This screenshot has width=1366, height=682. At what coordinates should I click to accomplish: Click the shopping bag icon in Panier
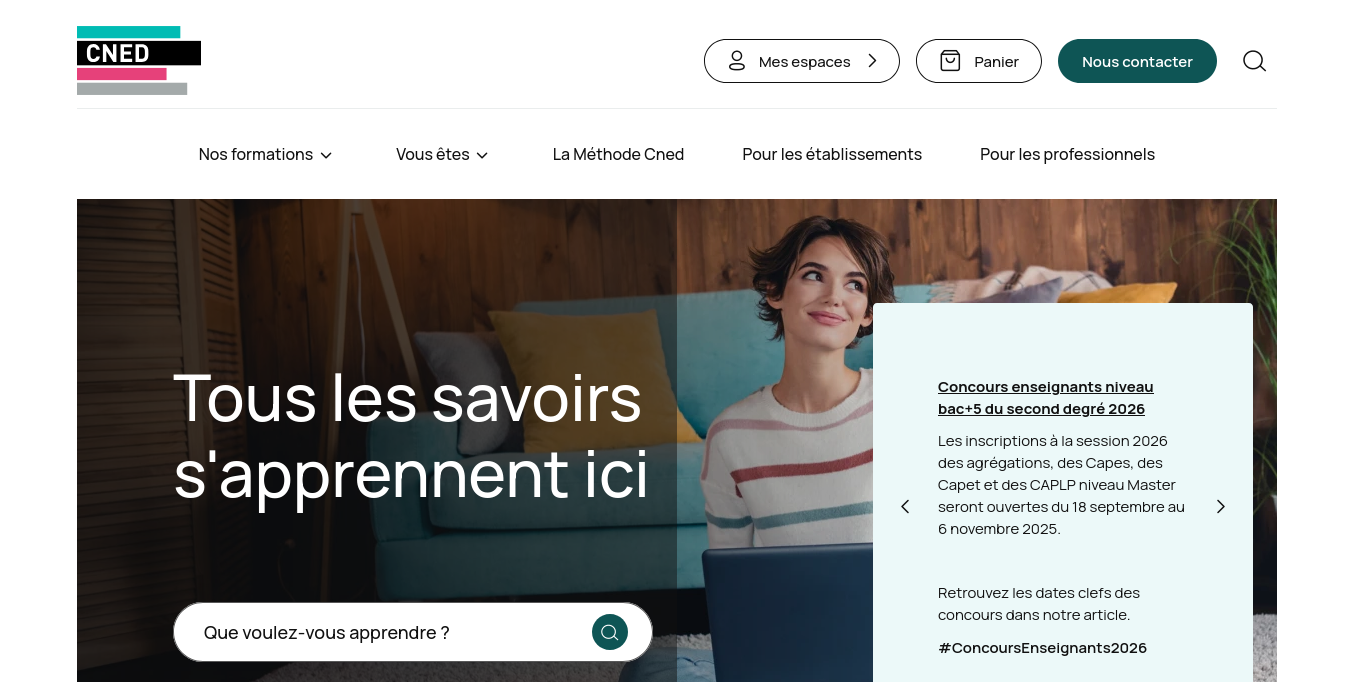pyautogui.click(x=950, y=61)
